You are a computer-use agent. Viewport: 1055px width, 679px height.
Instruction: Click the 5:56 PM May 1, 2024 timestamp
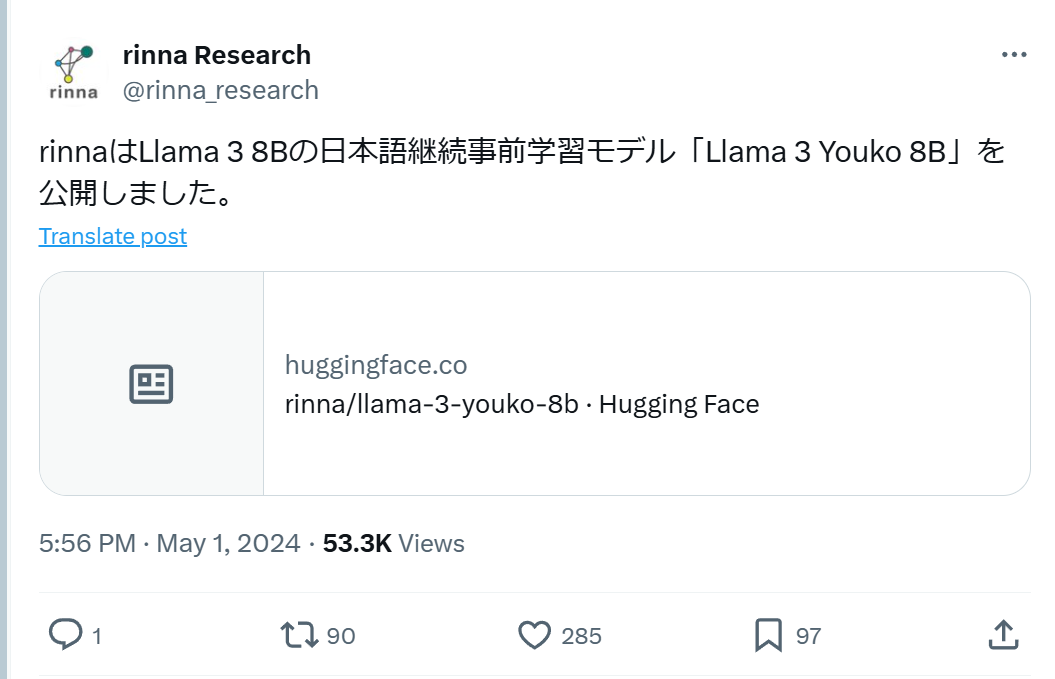(x=169, y=543)
